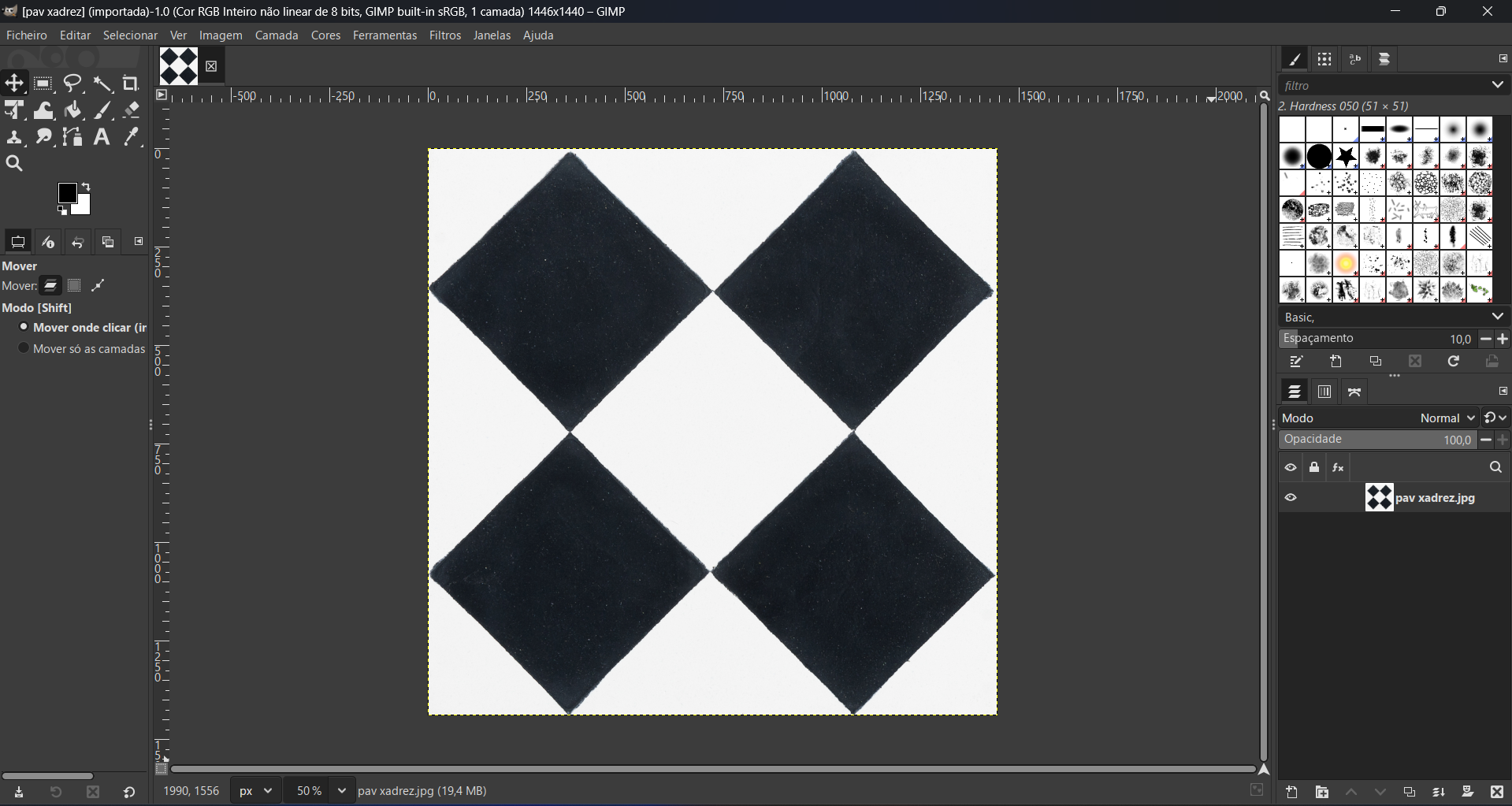Select 'Mover onde clicar' radio option

click(x=24, y=328)
